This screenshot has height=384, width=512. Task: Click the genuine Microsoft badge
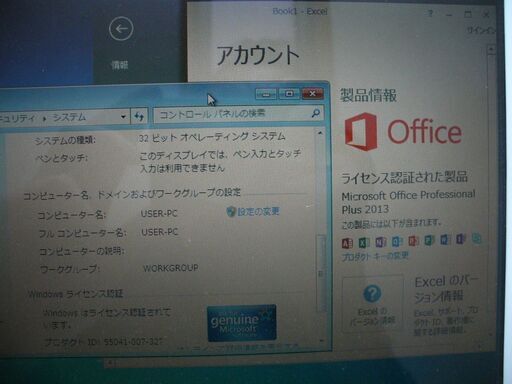pos(242,323)
